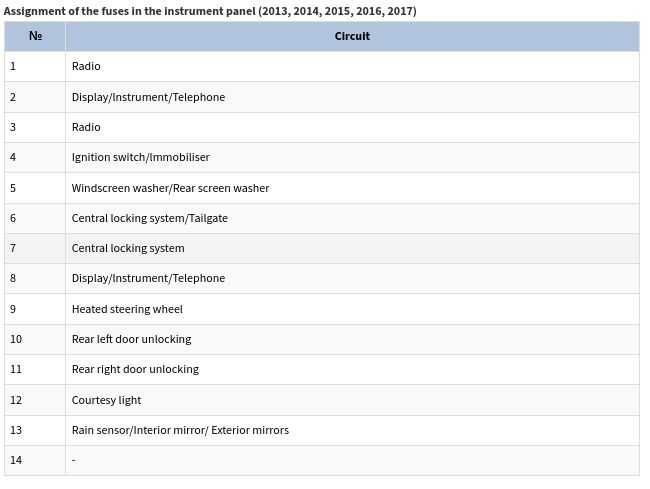The image size is (650, 489).
Task: Click the Courtesy light cell
Action: click(x=106, y=400)
